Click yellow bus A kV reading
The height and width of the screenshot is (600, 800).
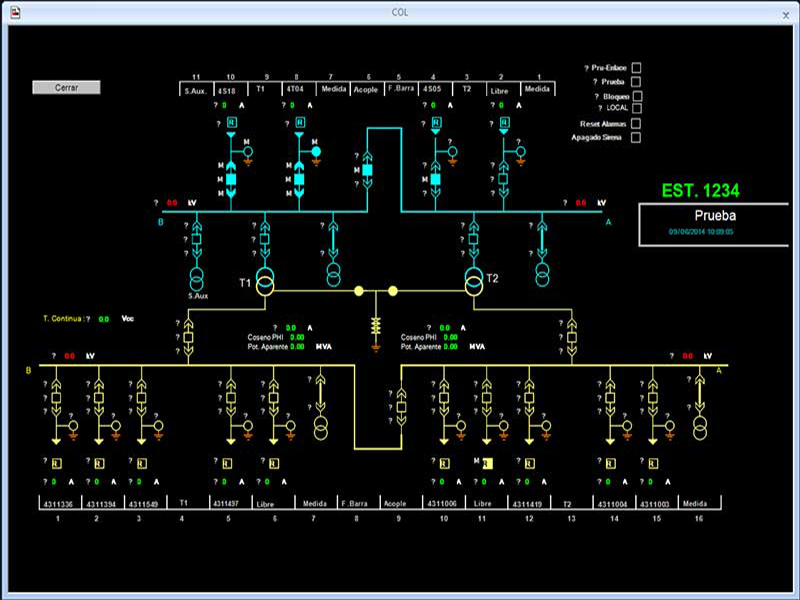688,356
